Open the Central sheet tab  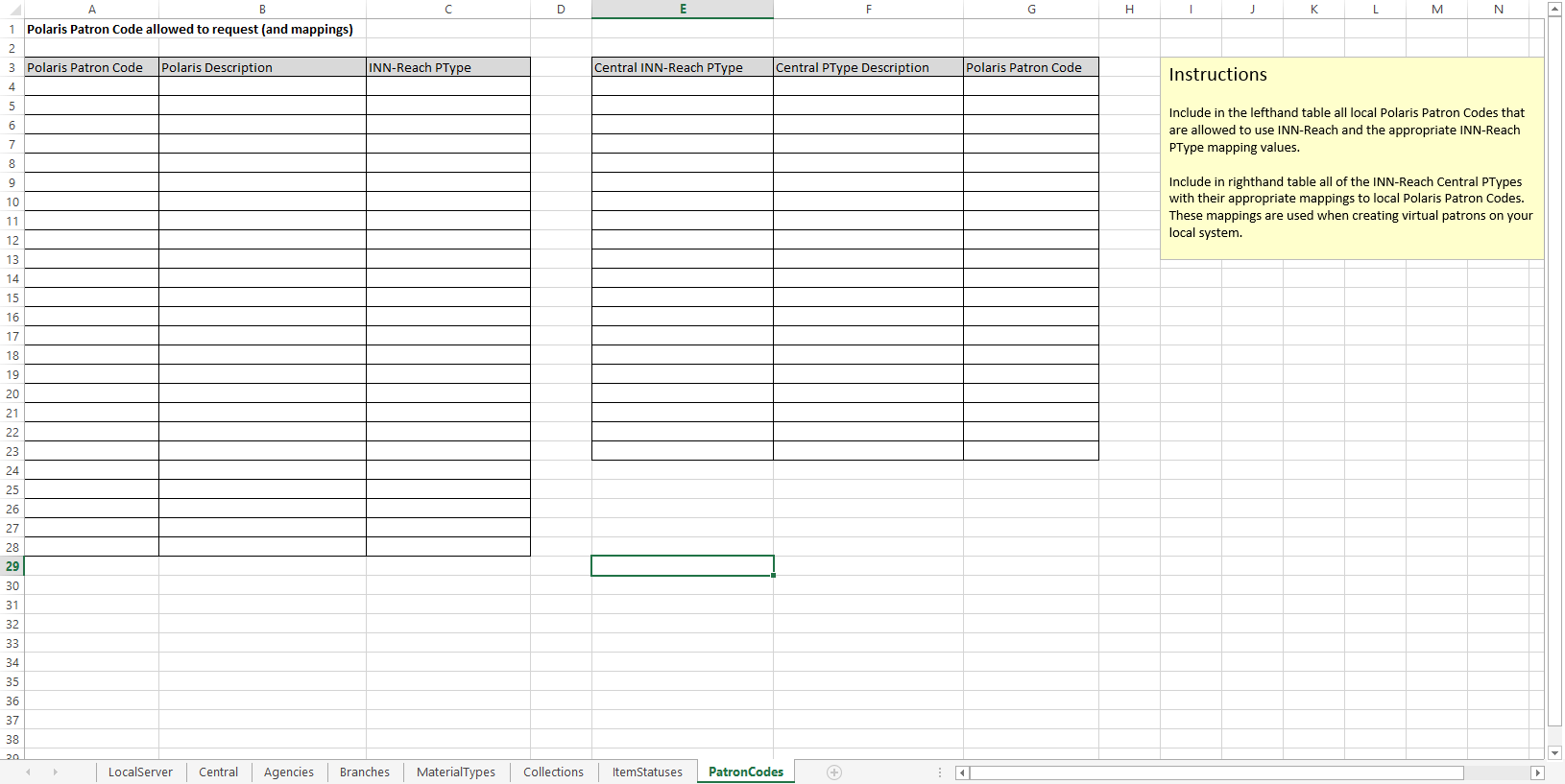point(218,772)
